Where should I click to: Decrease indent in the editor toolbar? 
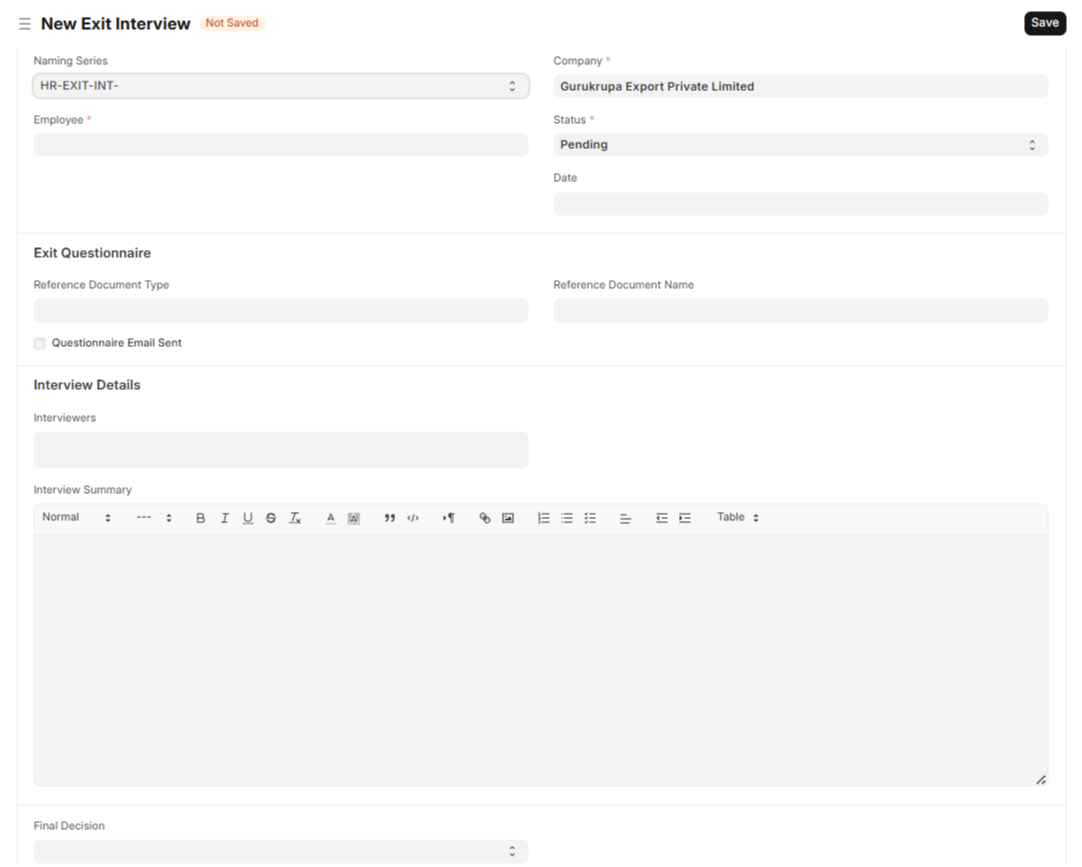tap(662, 518)
